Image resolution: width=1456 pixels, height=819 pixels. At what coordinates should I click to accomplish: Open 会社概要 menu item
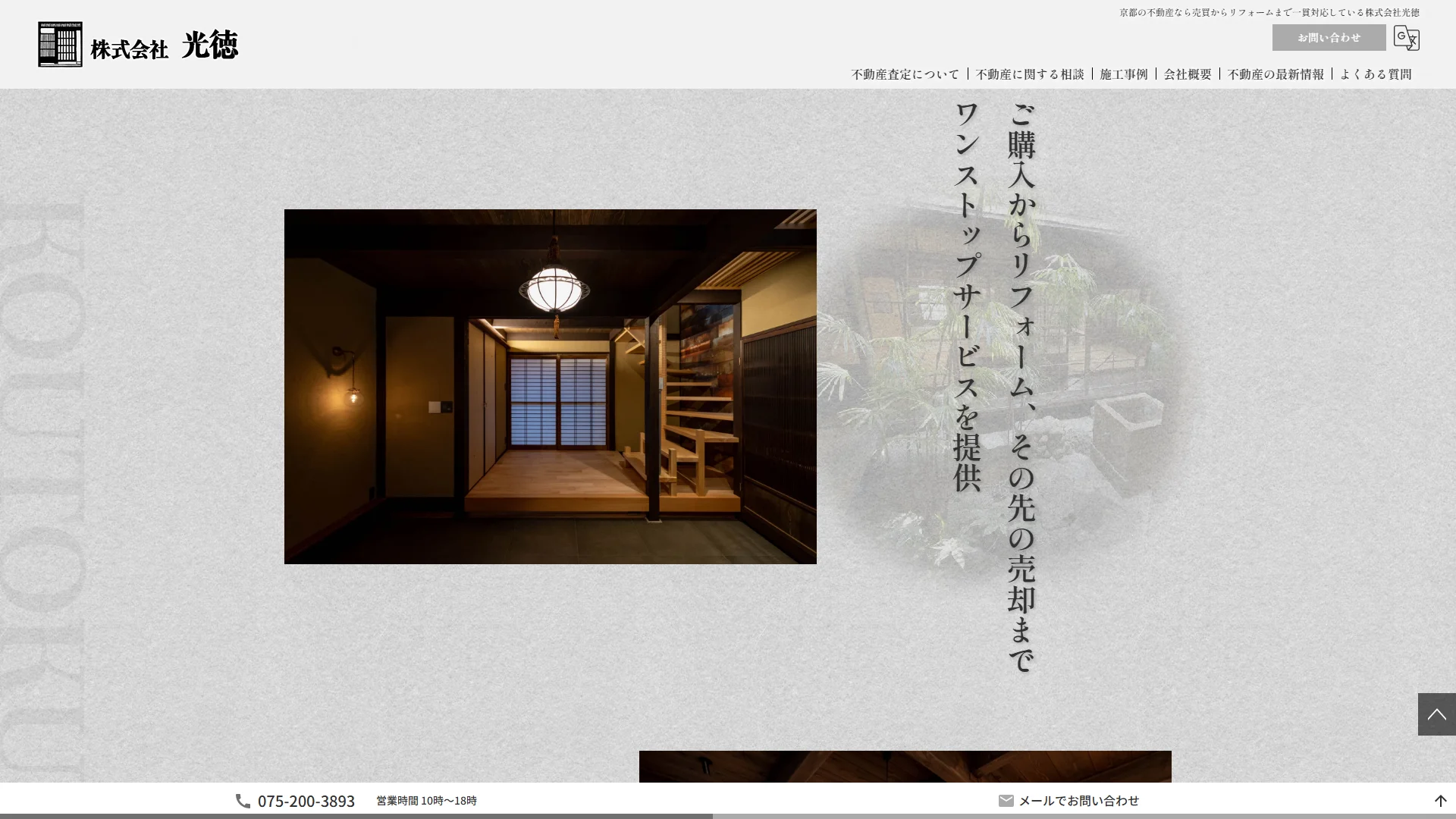pos(1188,74)
